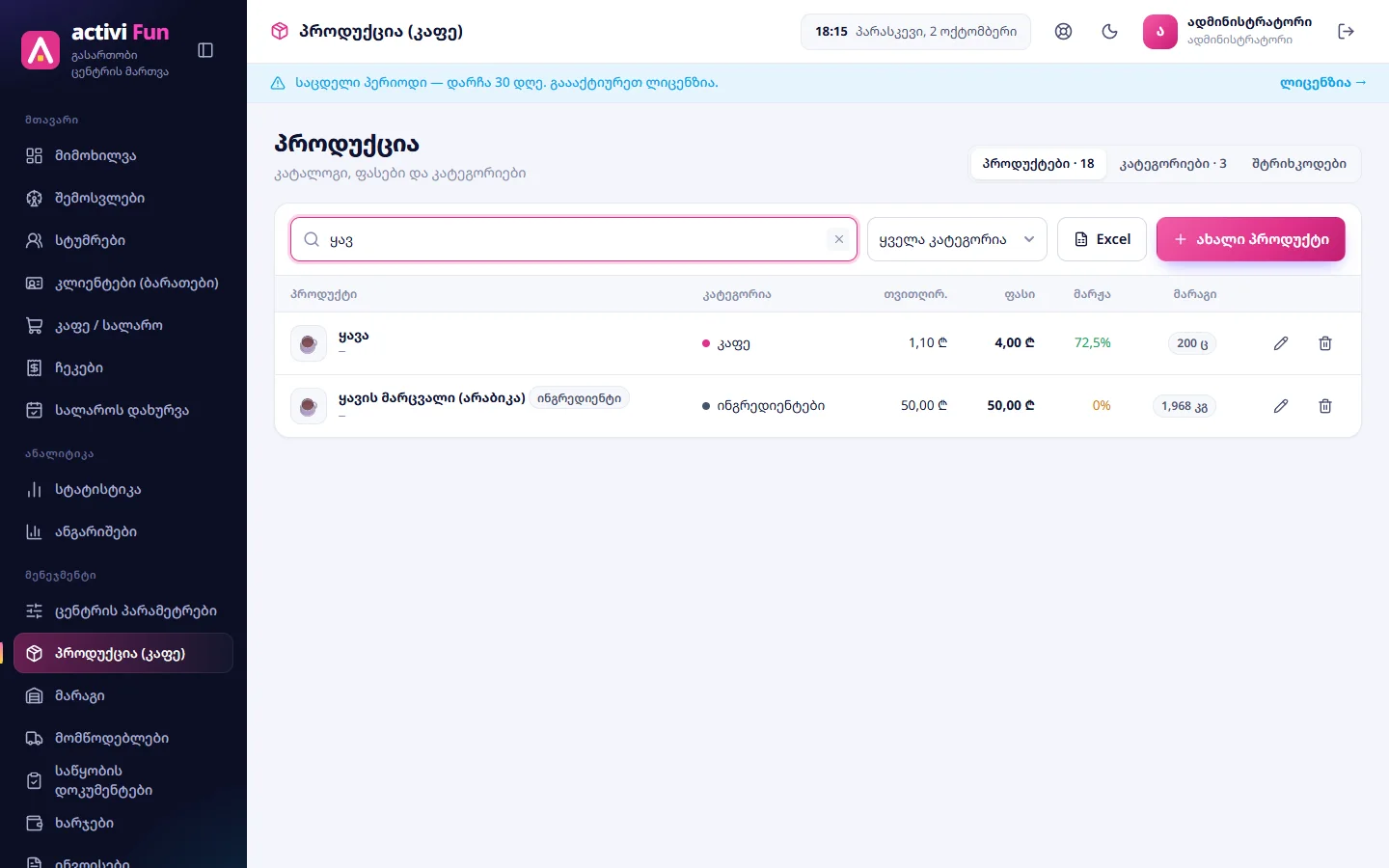Clear the search field with the X
The image size is (1389, 868).
tap(839, 239)
